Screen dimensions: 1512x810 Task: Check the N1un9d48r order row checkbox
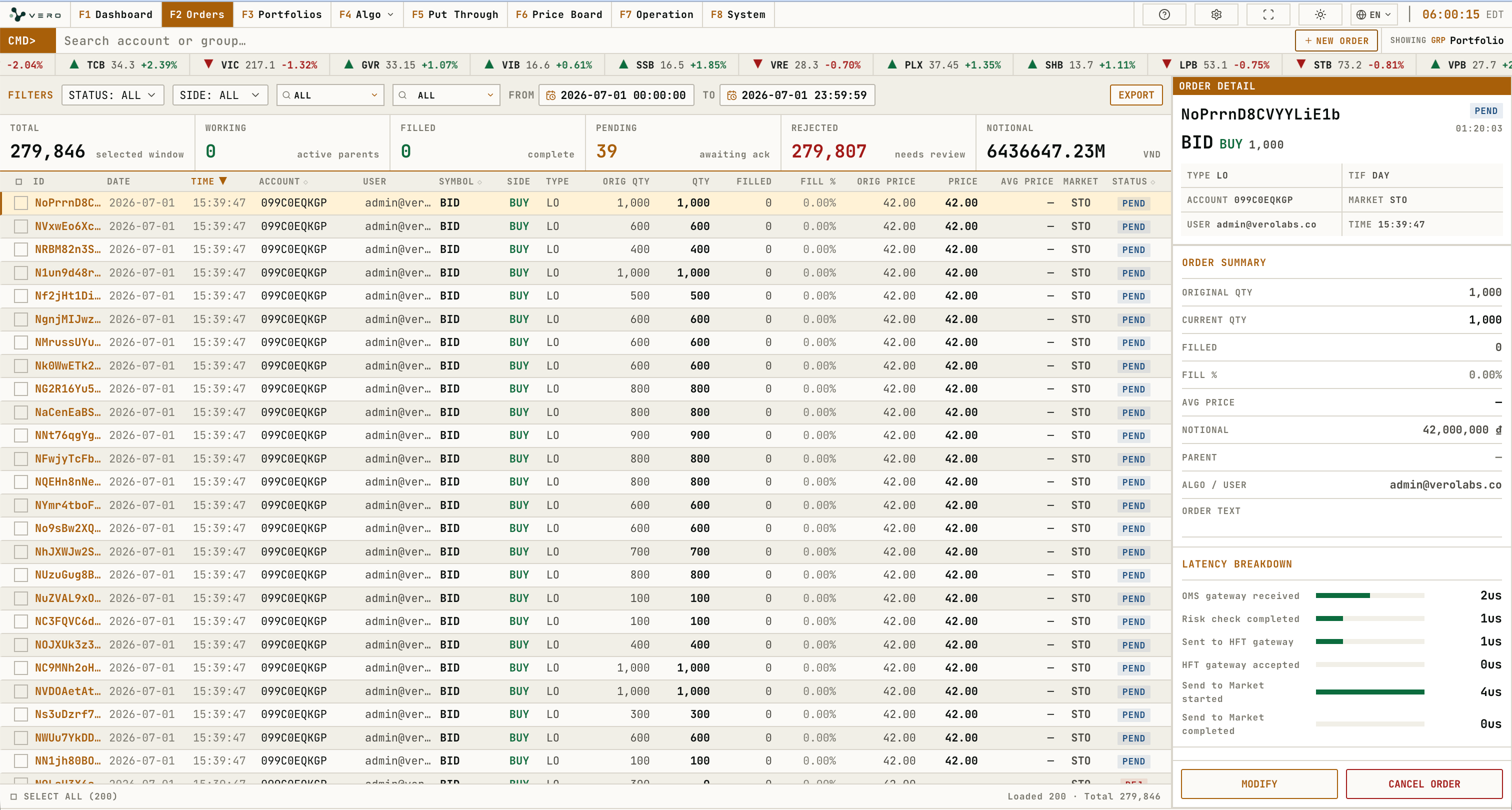pyautogui.click(x=21, y=273)
